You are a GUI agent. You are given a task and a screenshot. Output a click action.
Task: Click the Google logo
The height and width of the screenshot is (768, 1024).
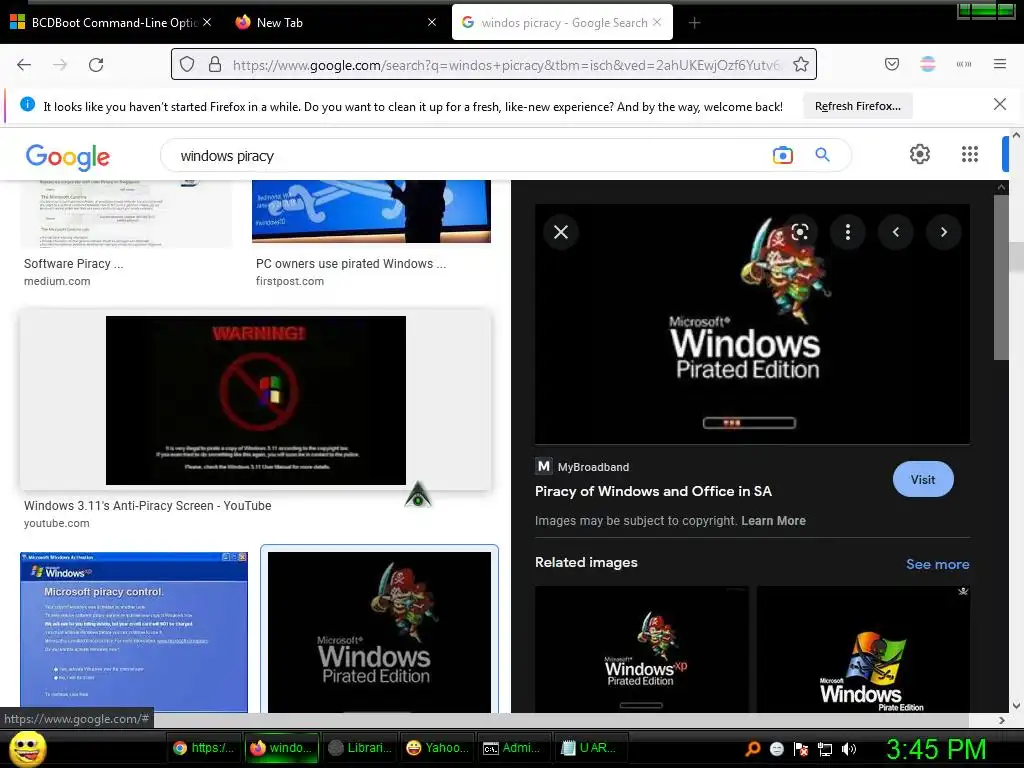click(68, 156)
